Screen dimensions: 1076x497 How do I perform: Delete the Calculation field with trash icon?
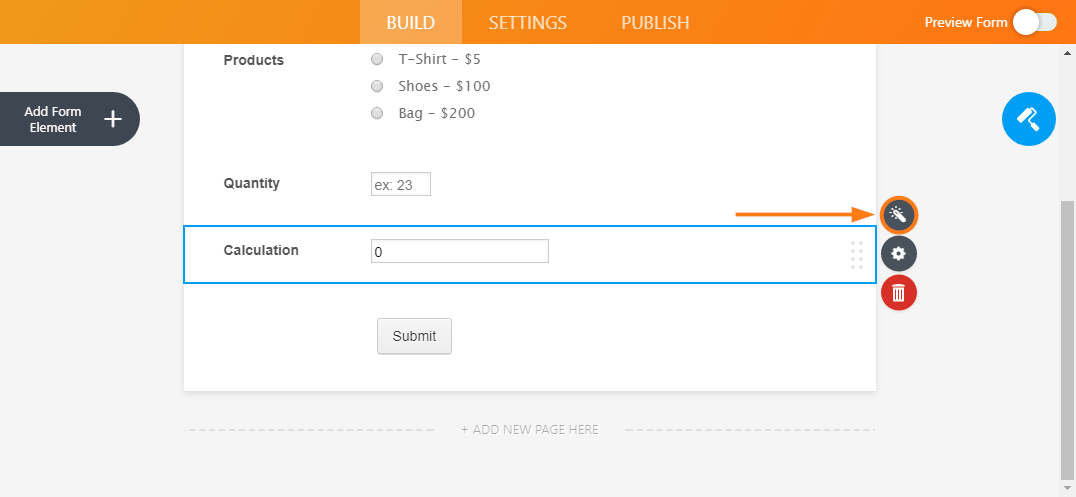898,292
